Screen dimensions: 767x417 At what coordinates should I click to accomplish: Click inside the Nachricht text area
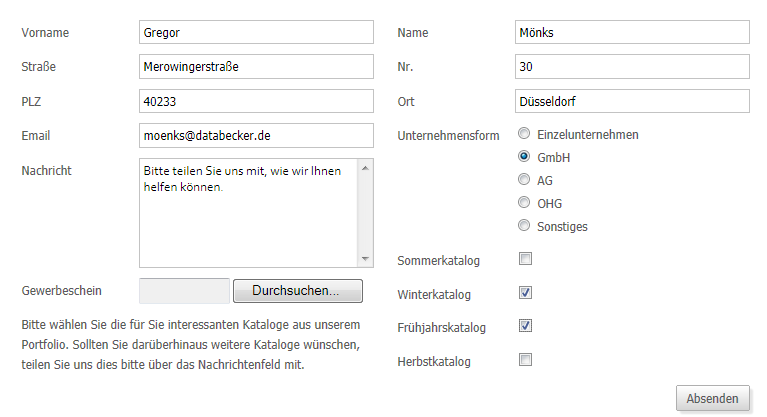(x=248, y=212)
